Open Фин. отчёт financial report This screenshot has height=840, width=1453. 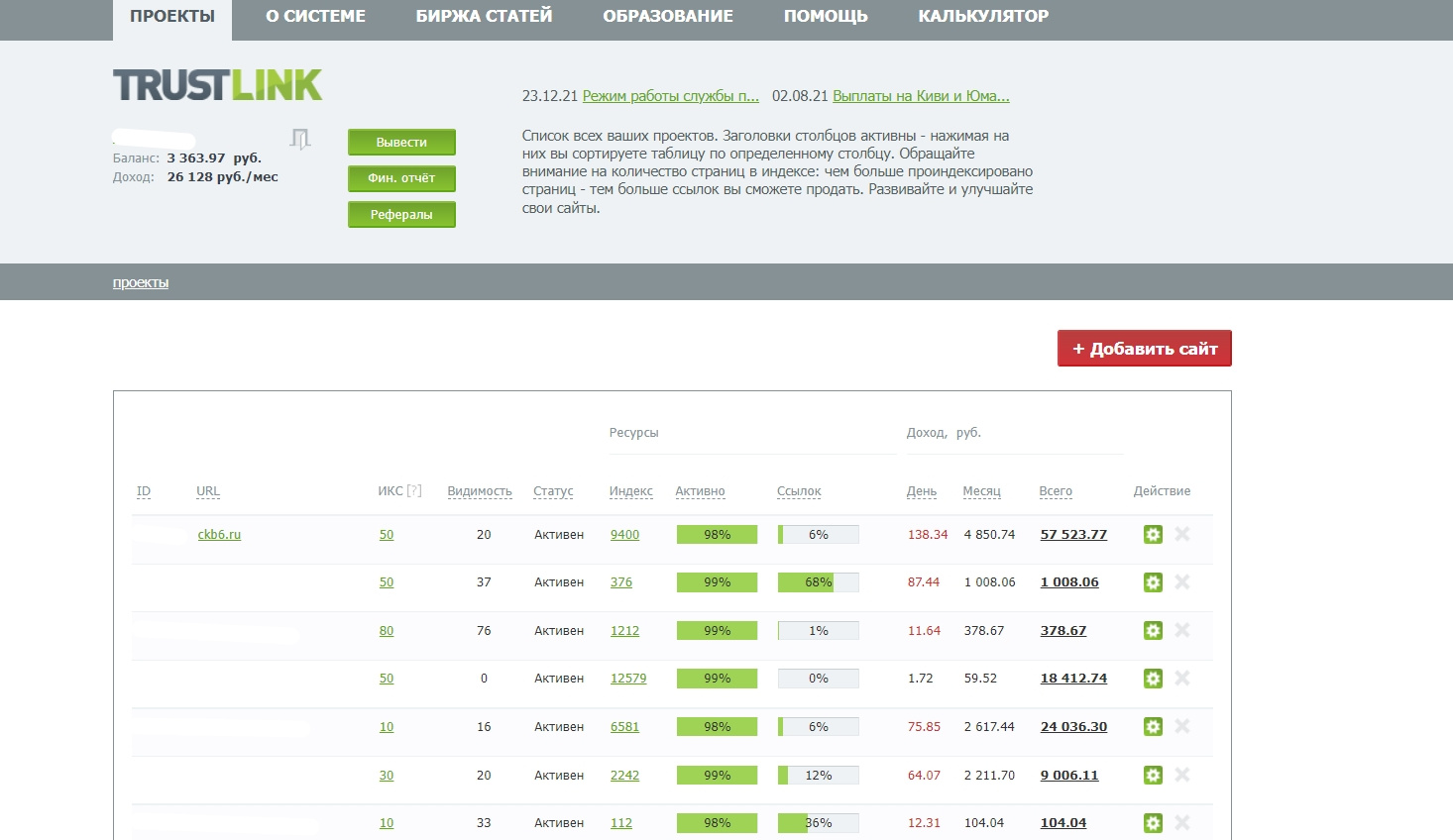coord(401,178)
